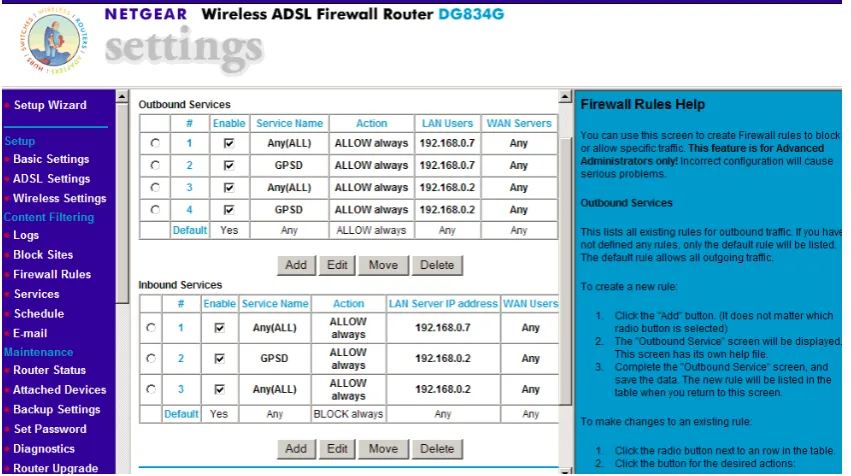
Task: Click the sidebar scrollbar thumb
Action: [122, 204]
